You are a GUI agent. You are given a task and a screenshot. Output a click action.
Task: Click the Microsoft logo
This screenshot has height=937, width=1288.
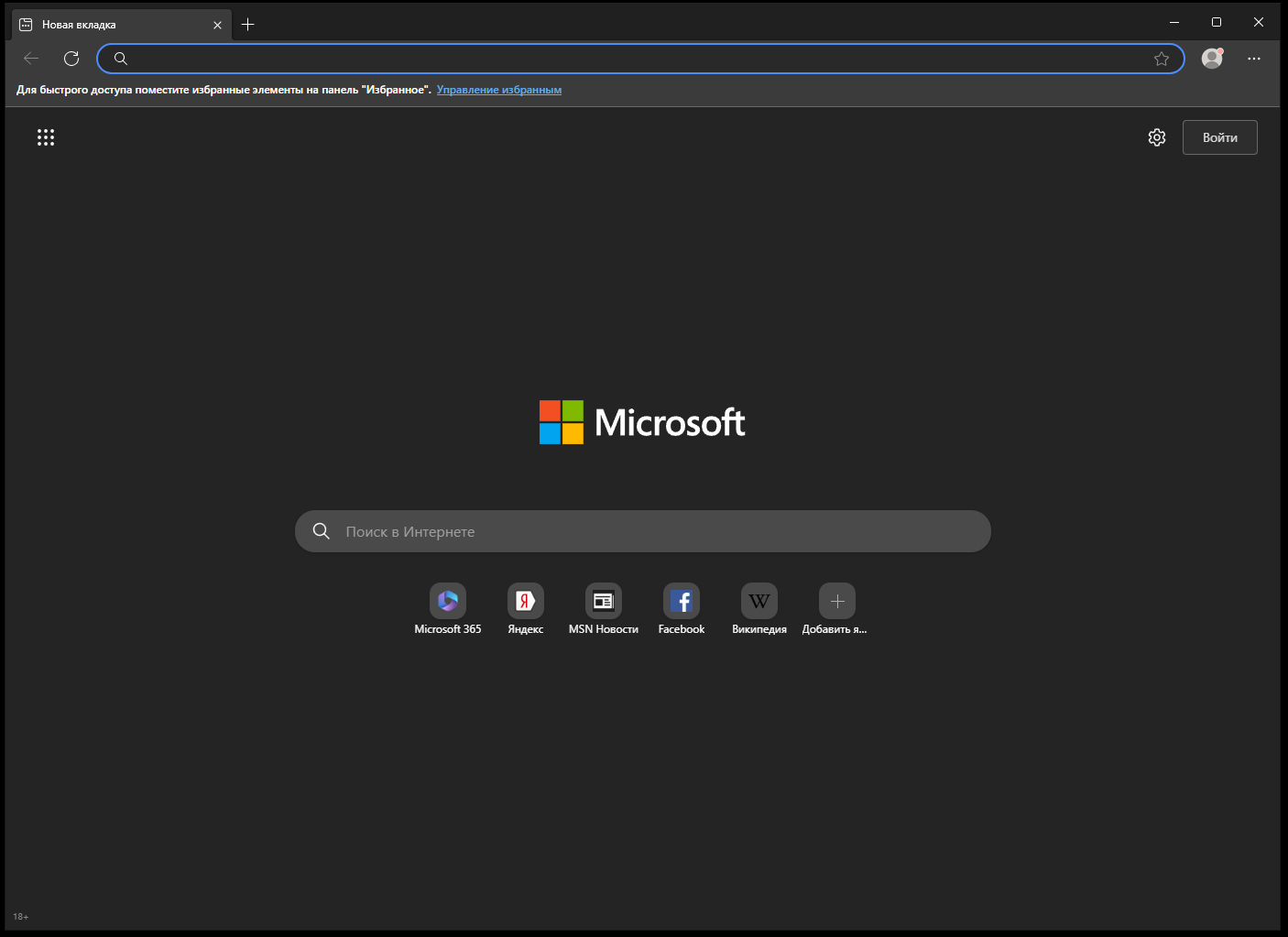click(x=642, y=422)
